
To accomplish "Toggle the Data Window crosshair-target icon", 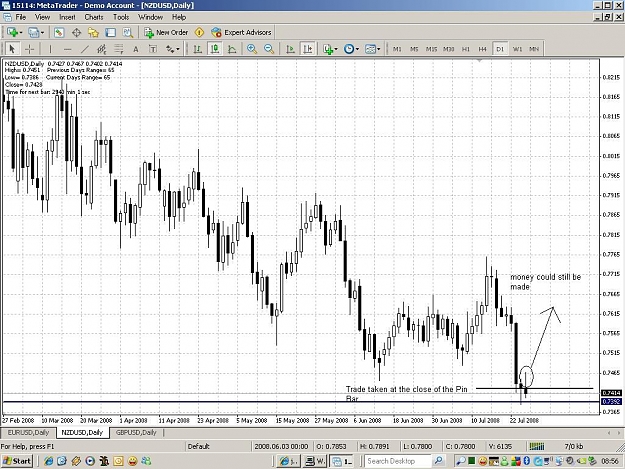I will tap(76, 33).
